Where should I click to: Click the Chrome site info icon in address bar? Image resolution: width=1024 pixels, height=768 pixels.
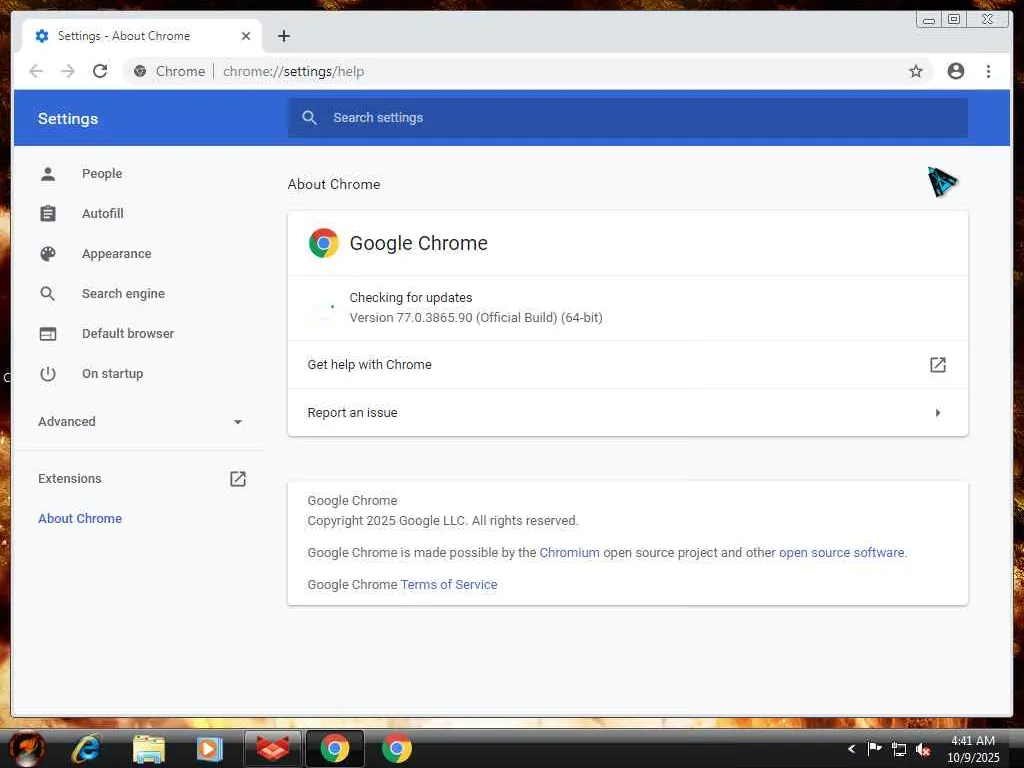pos(140,71)
